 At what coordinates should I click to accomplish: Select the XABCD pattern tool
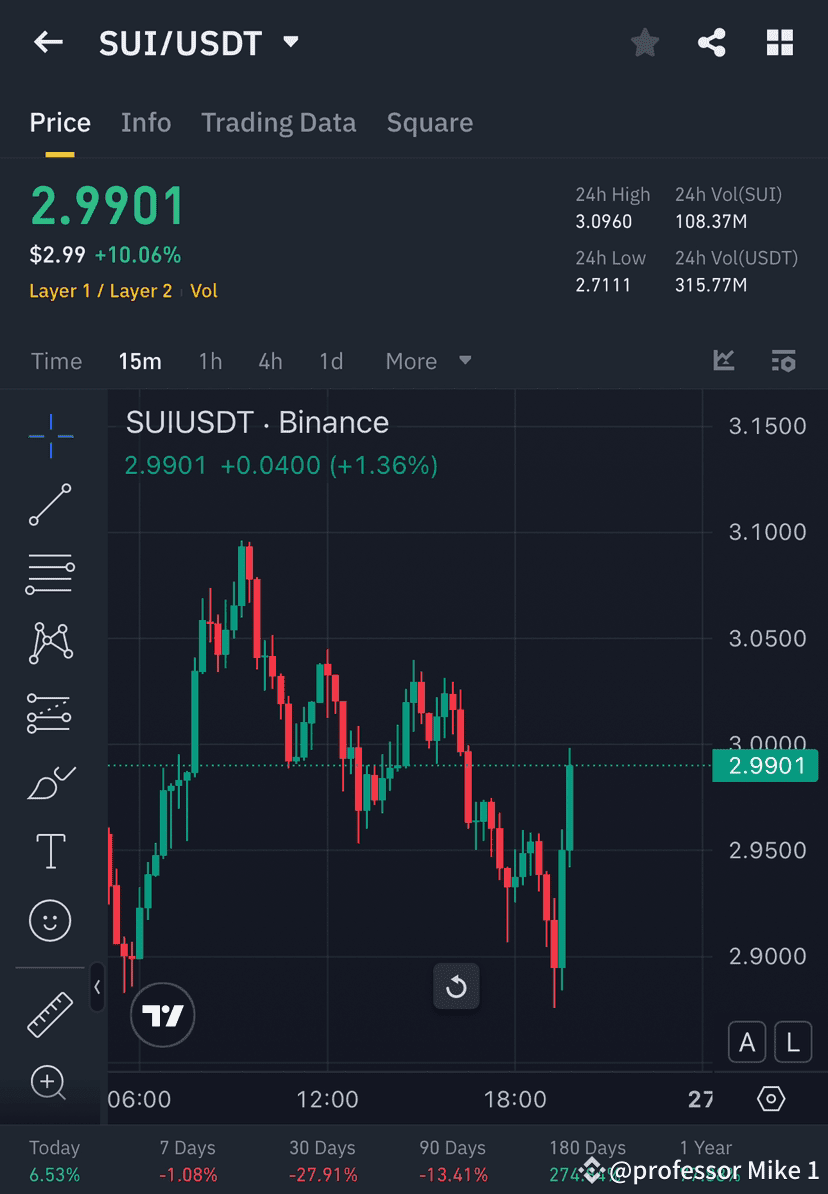pos(50,643)
